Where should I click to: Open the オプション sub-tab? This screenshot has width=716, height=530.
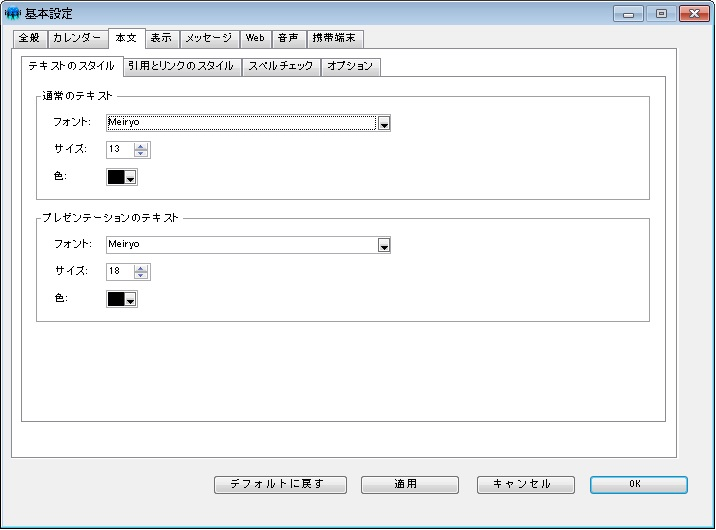click(x=351, y=67)
